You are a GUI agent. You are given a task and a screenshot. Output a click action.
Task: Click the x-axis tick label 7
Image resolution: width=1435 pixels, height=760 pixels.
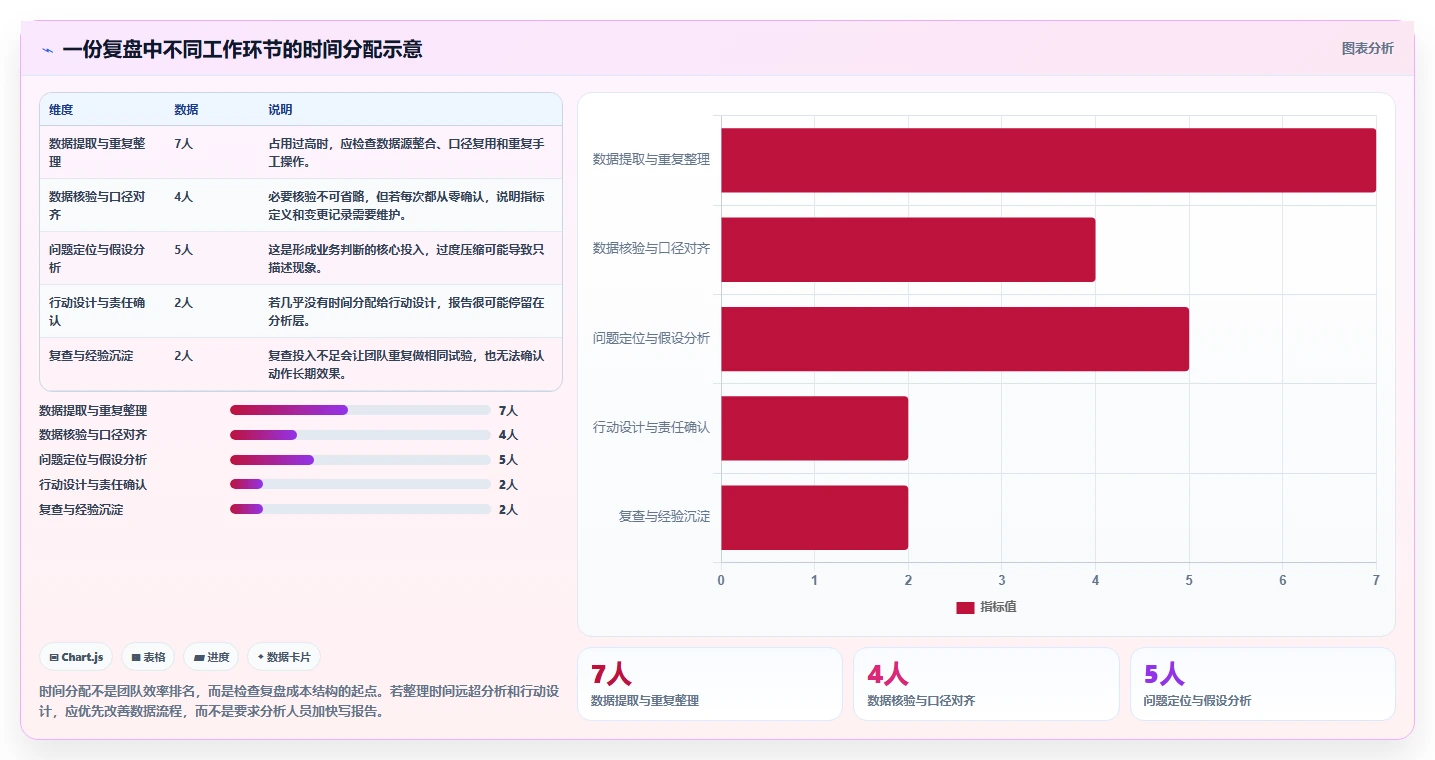(x=1376, y=580)
